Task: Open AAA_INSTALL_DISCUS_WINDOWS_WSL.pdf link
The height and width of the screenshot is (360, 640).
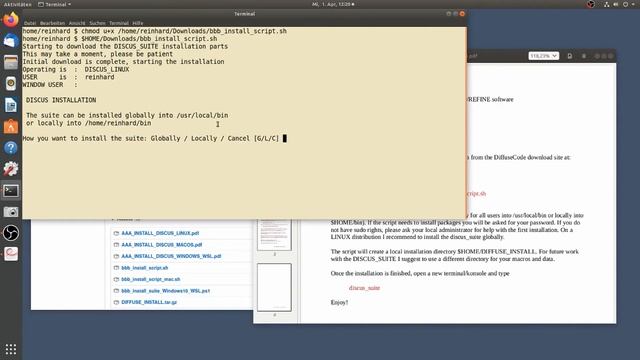Action: point(171,256)
